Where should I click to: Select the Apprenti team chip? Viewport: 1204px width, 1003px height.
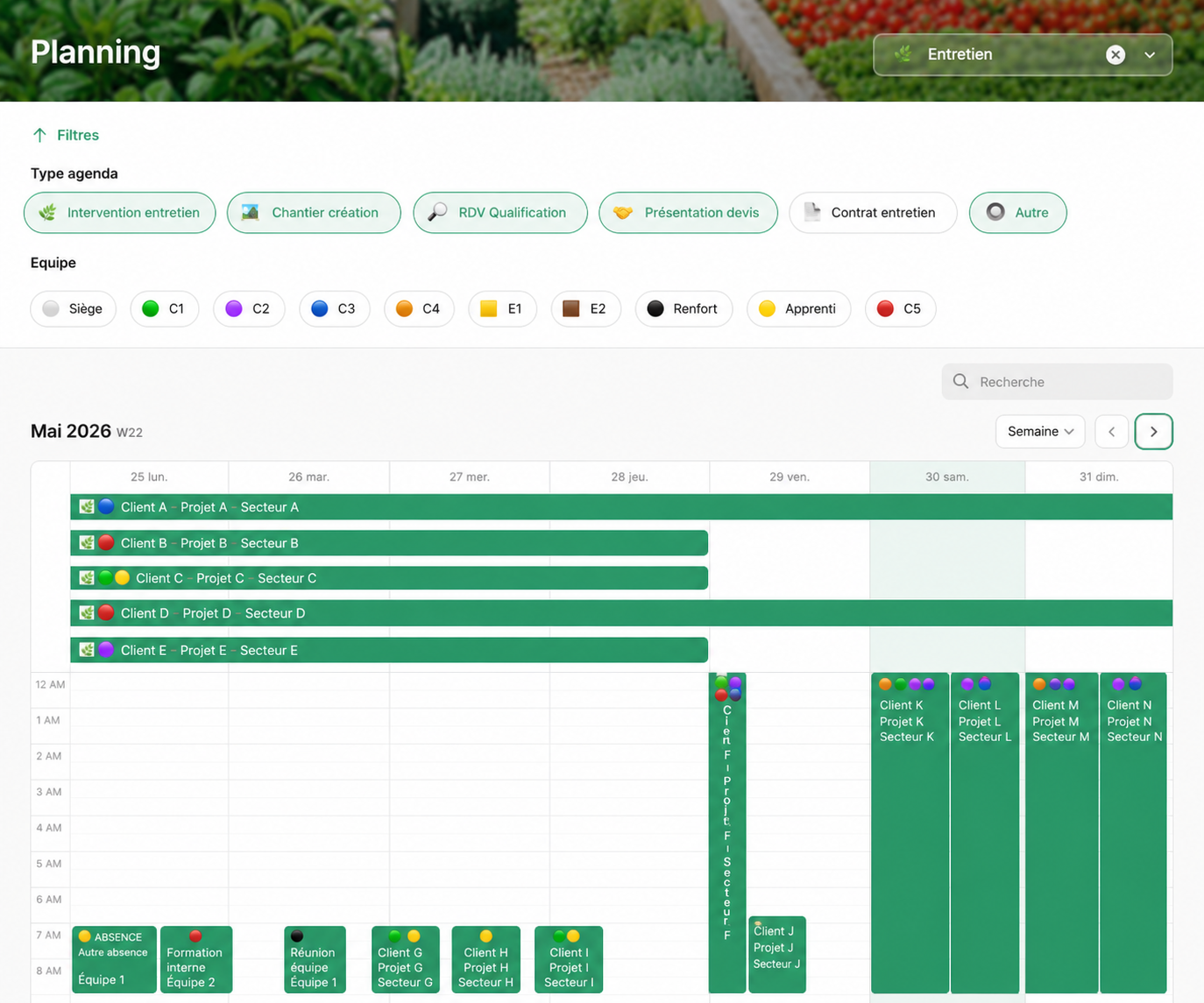click(x=798, y=308)
